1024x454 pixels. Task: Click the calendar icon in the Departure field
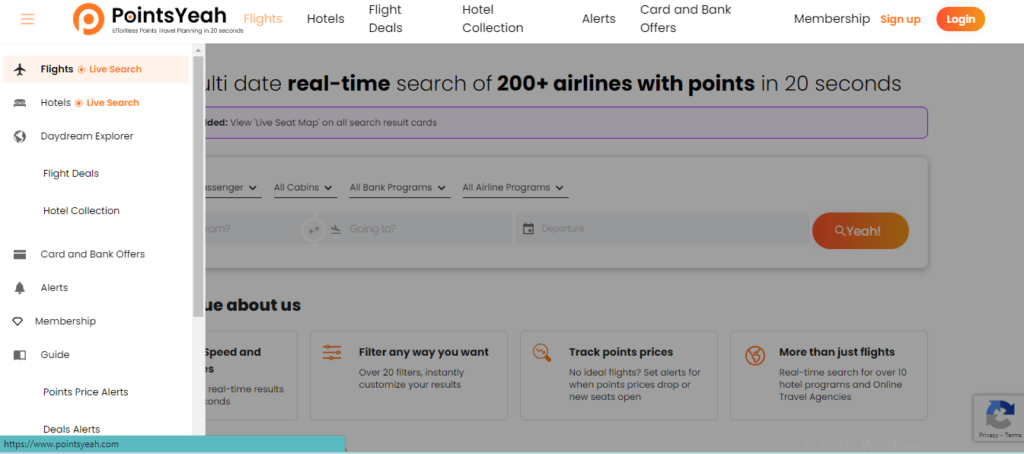pyautogui.click(x=528, y=229)
